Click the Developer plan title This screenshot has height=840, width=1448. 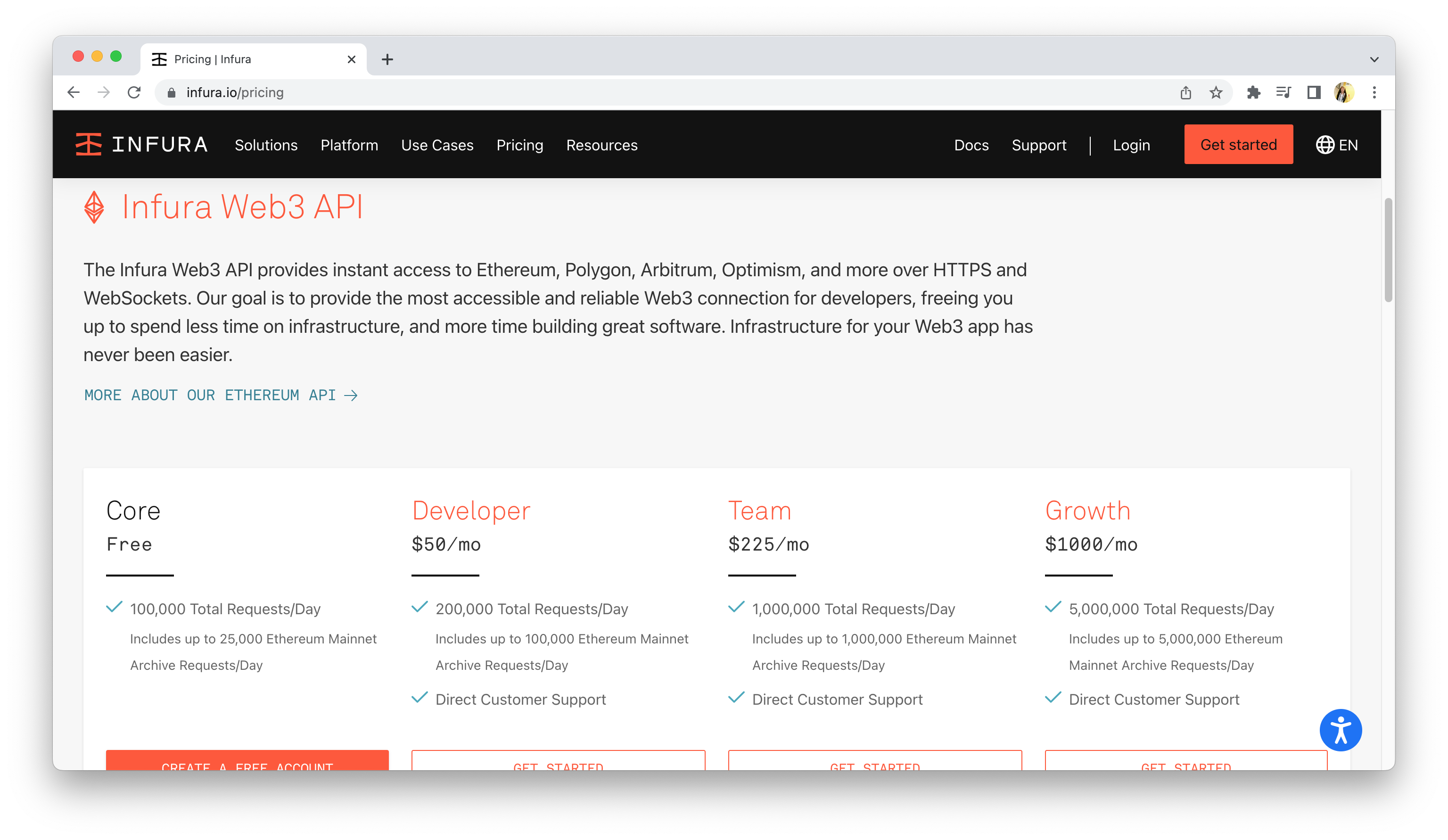click(x=471, y=511)
